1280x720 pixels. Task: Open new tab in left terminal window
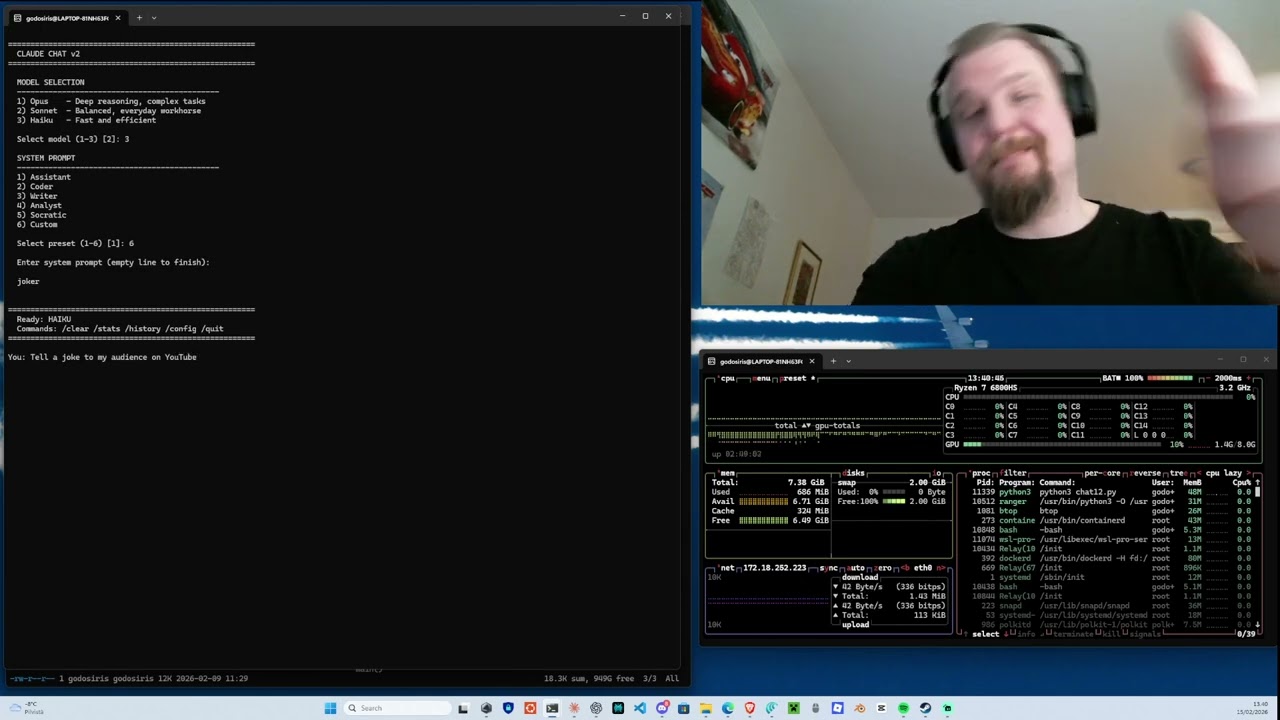coord(139,17)
